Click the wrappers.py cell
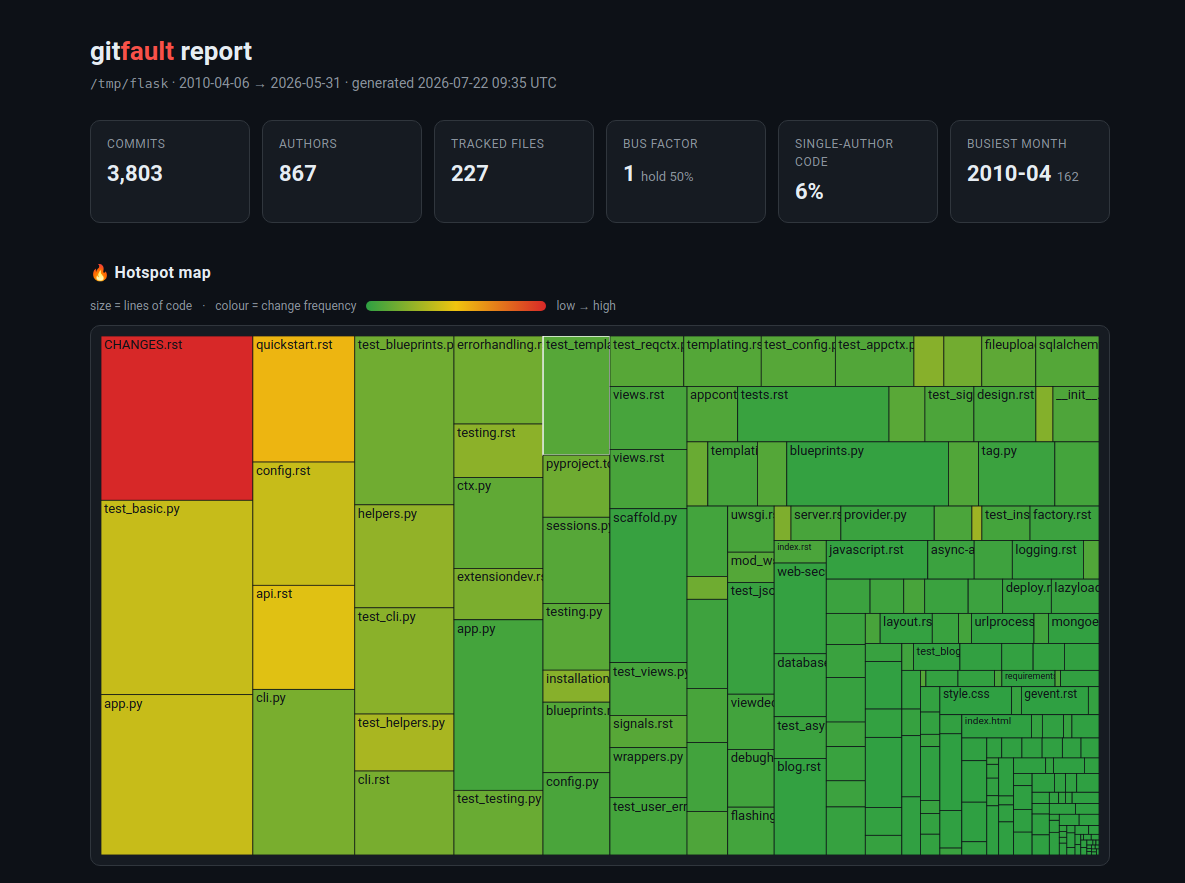Image resolution: width=1185 pixels, height=883 pixels. pyautogui.click(x=648, y=773)
